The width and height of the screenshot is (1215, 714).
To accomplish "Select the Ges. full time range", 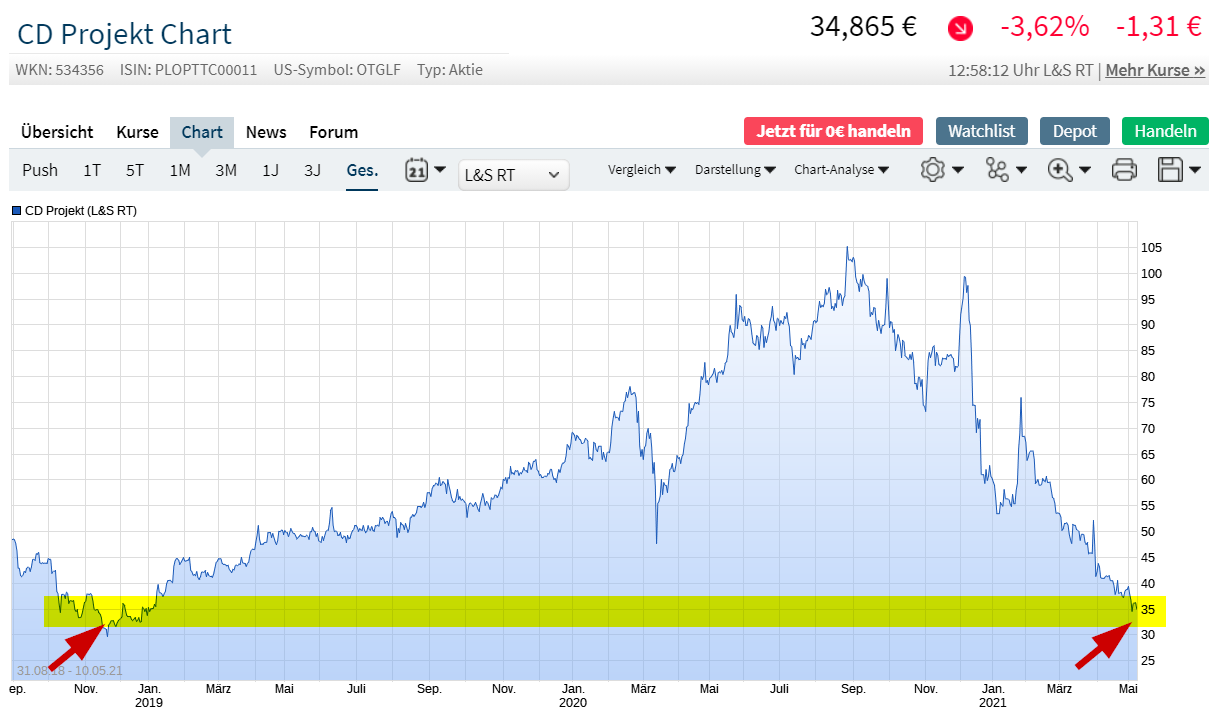I will (x=363, y=170).
